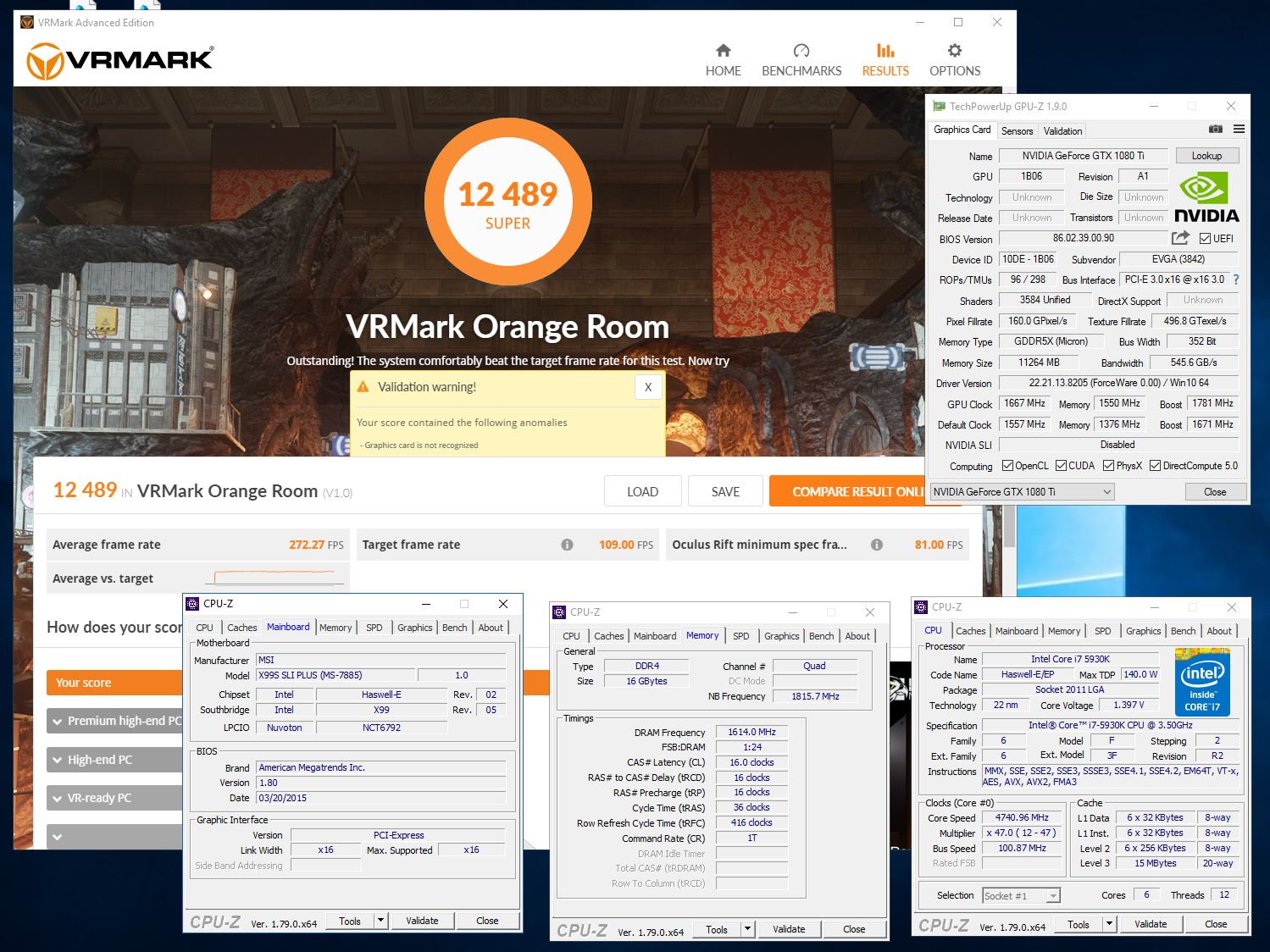Click the GPU Name field in GPU-Z
The height and width of the screenshot is (952, 1270).
point(1083,156)
